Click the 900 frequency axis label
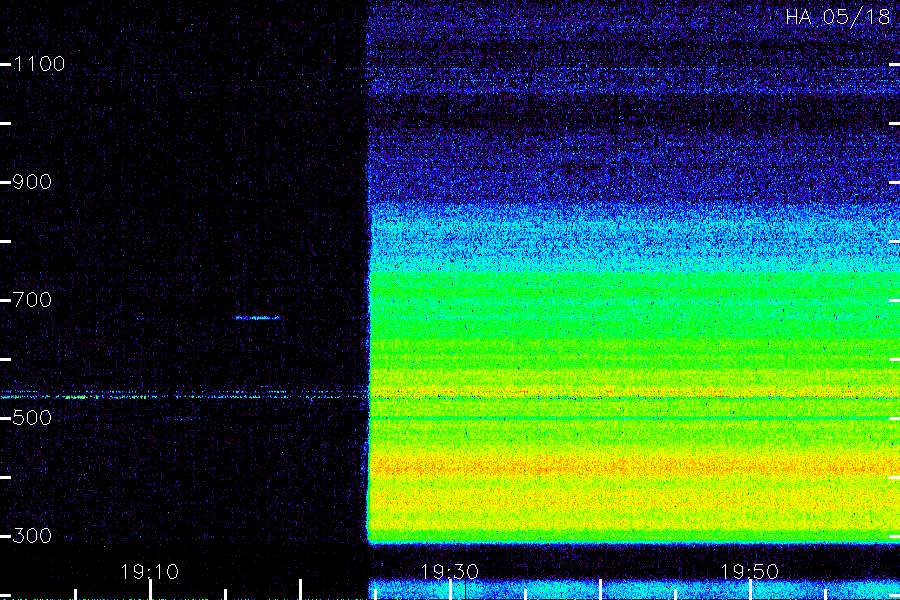 point(32,182)
